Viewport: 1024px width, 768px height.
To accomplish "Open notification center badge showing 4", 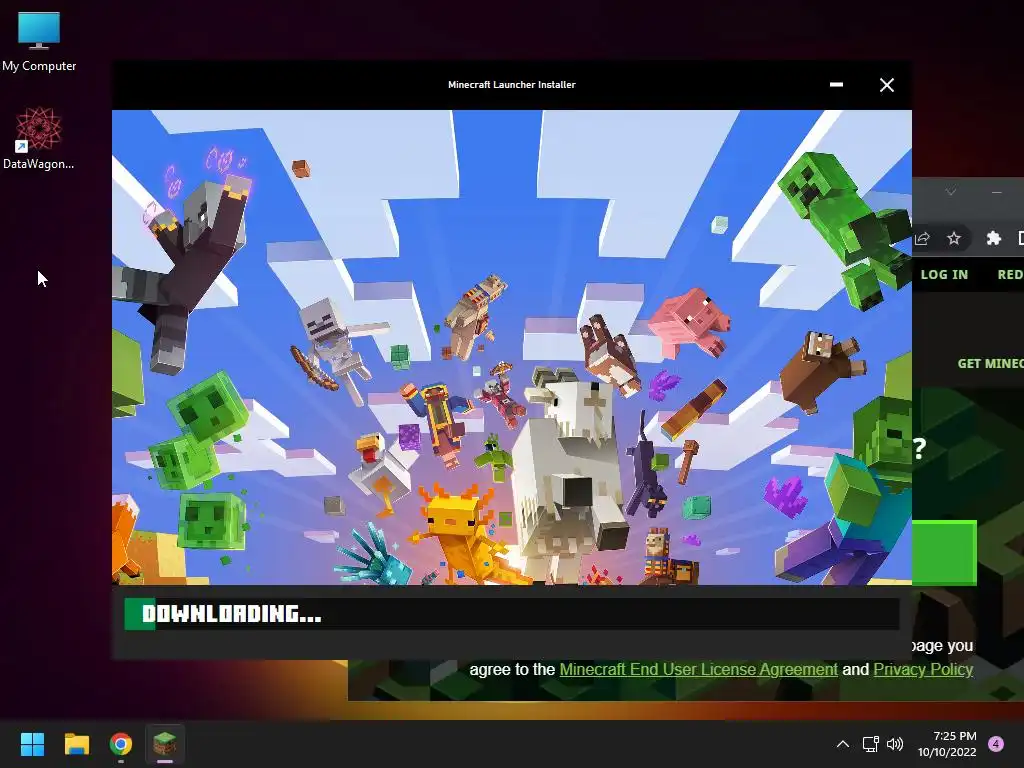I will pos(996,744).
